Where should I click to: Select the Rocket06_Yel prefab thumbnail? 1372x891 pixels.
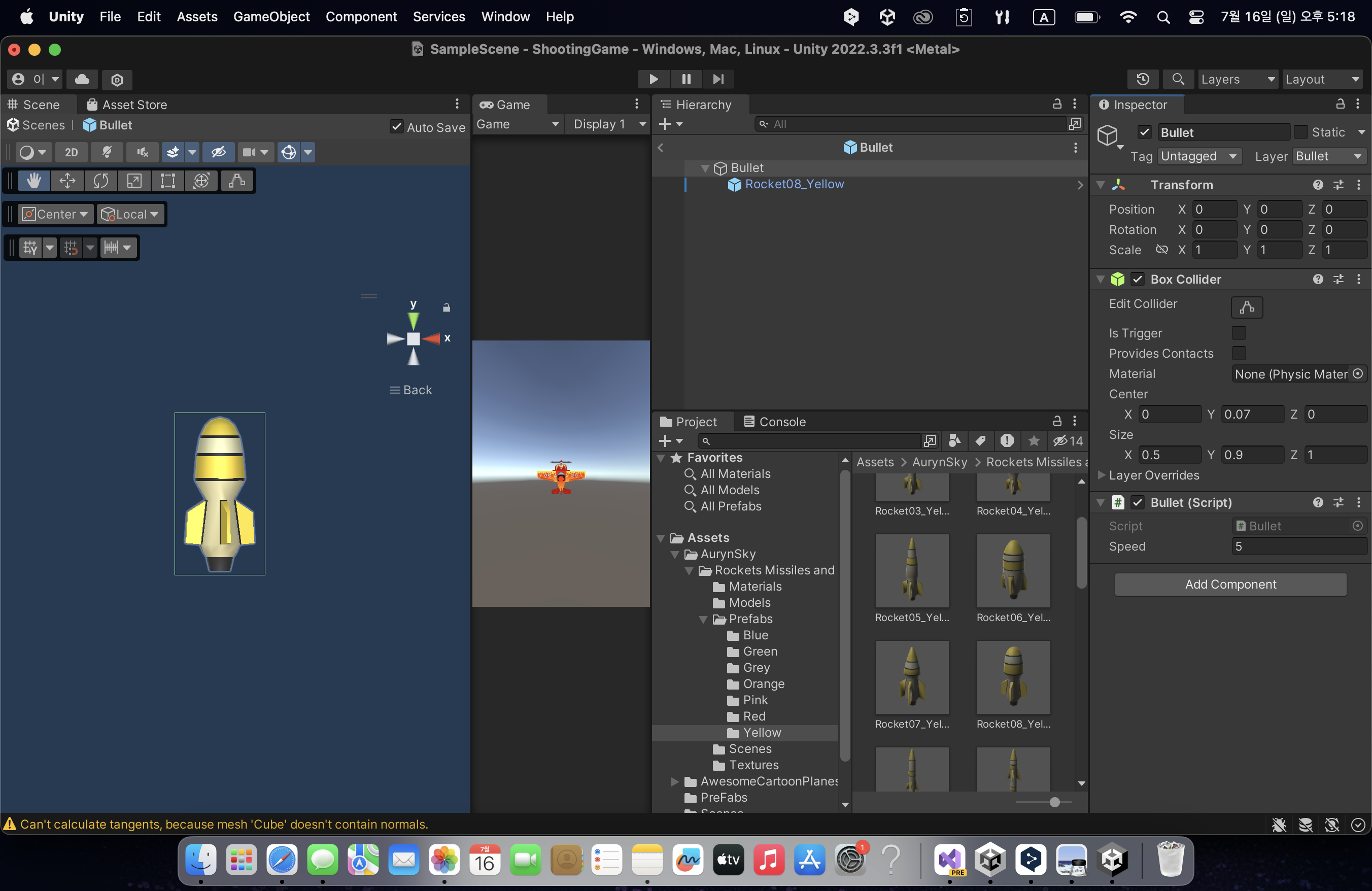coord(1013,570)
